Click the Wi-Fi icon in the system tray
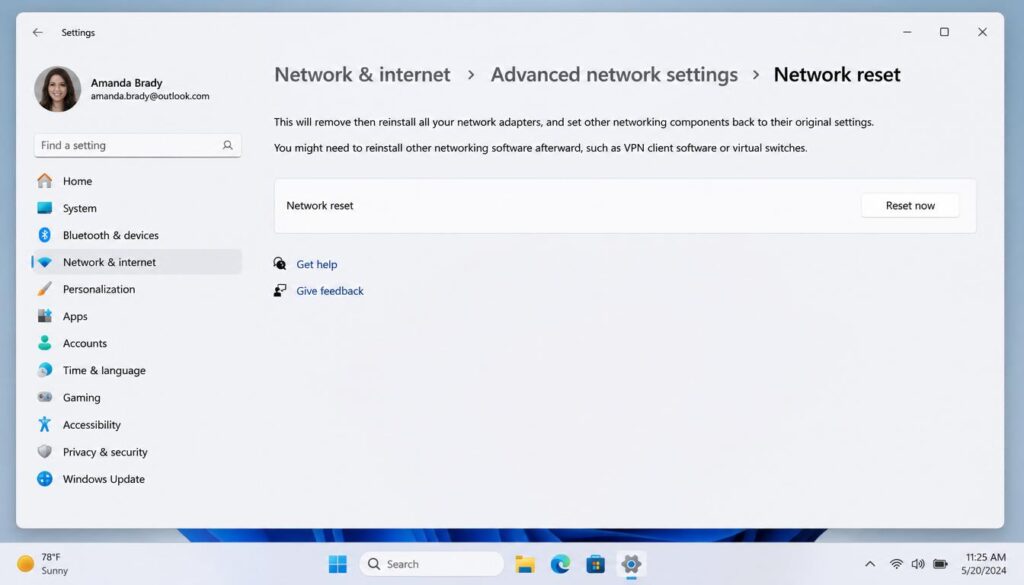Screen dimensions: 1024x585 pyautogui.click(x=896, y=563)
